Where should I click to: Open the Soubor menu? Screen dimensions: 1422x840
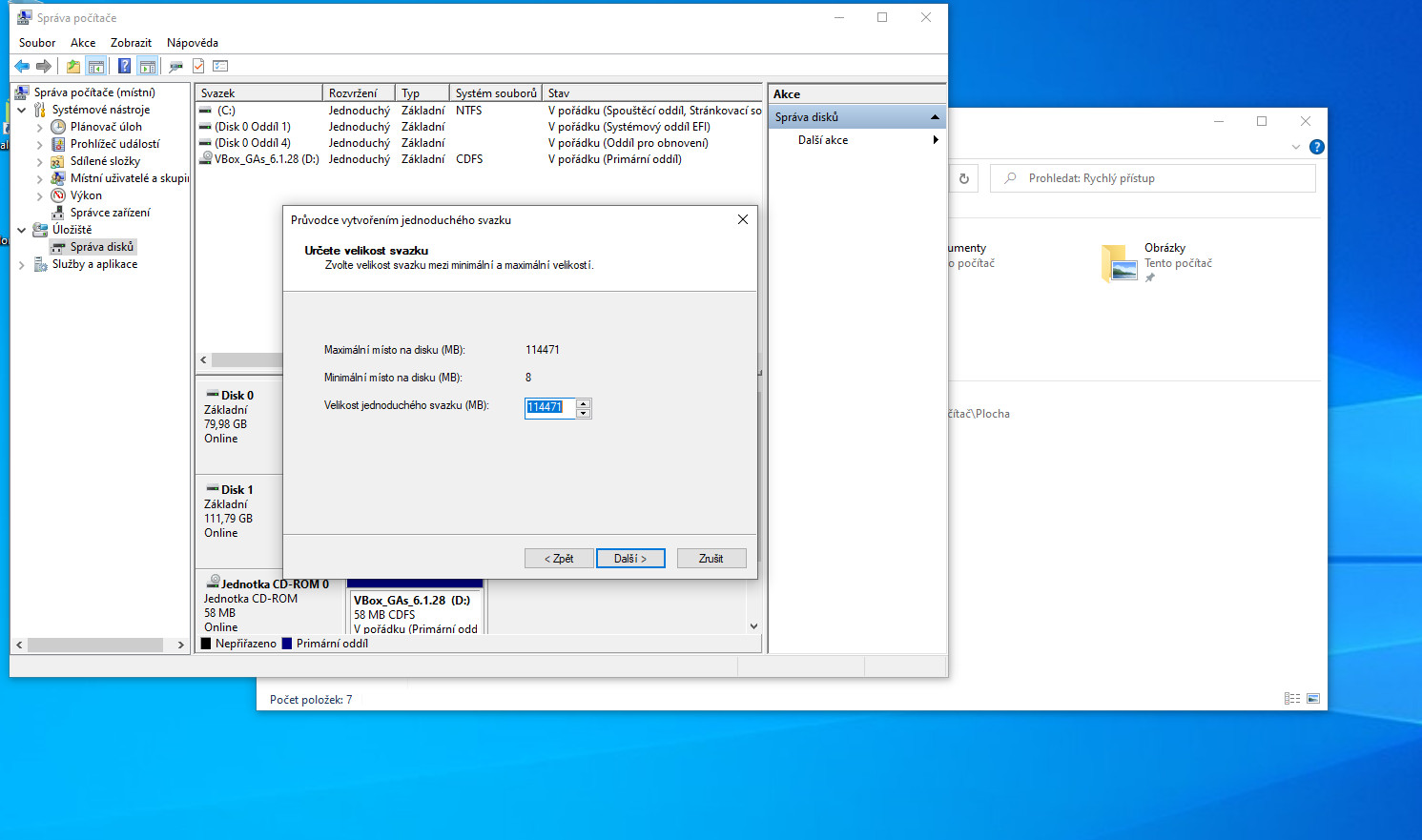(37, 43)
